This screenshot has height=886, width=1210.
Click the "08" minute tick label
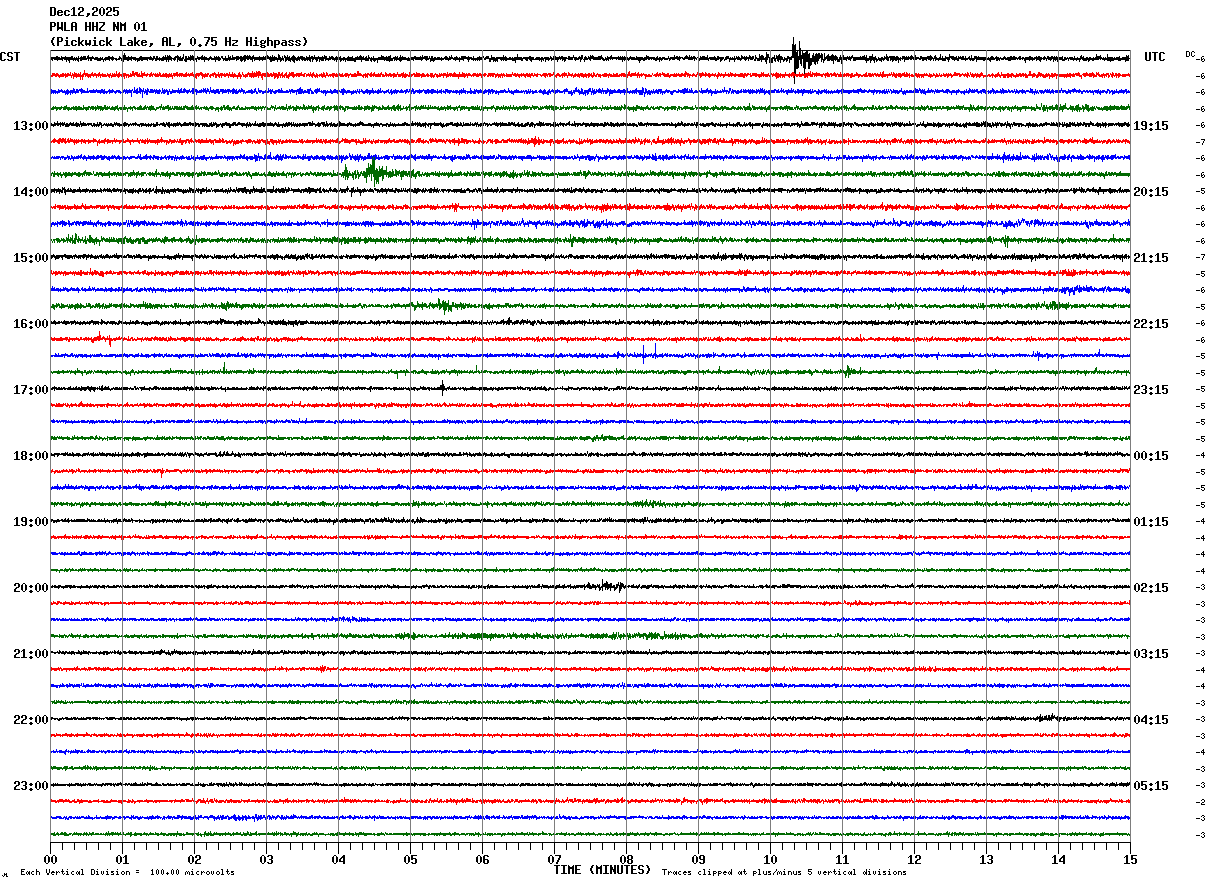[x=626, y=859]
